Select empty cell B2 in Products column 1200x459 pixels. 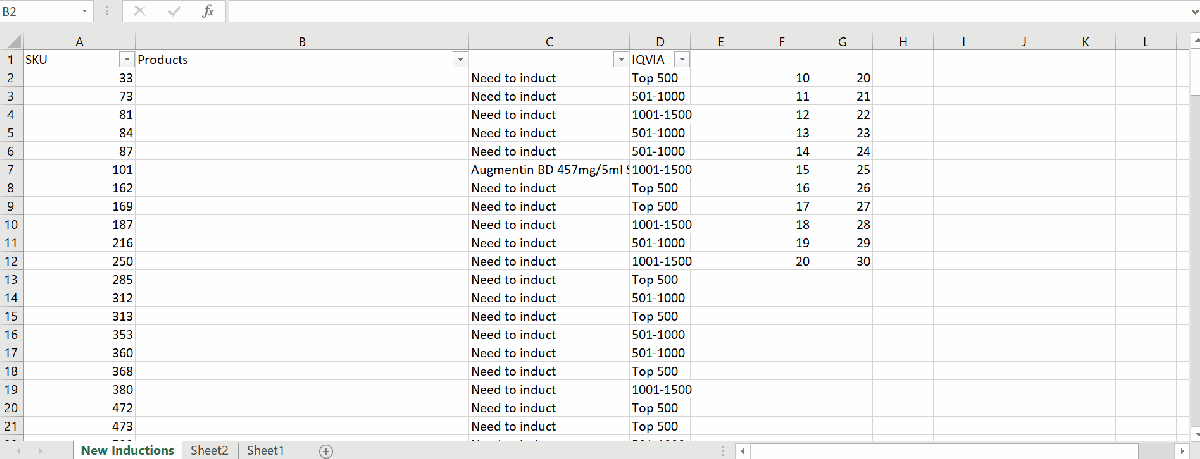tap(302, 78)
